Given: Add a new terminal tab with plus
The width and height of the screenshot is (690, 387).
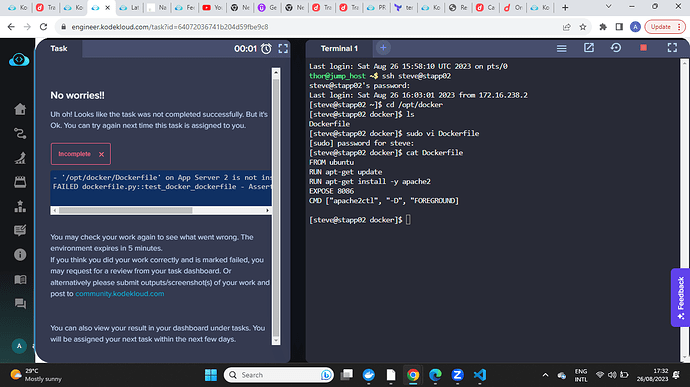Looking at the screenshot, I should pyautogui.click(x=383, y=48).
